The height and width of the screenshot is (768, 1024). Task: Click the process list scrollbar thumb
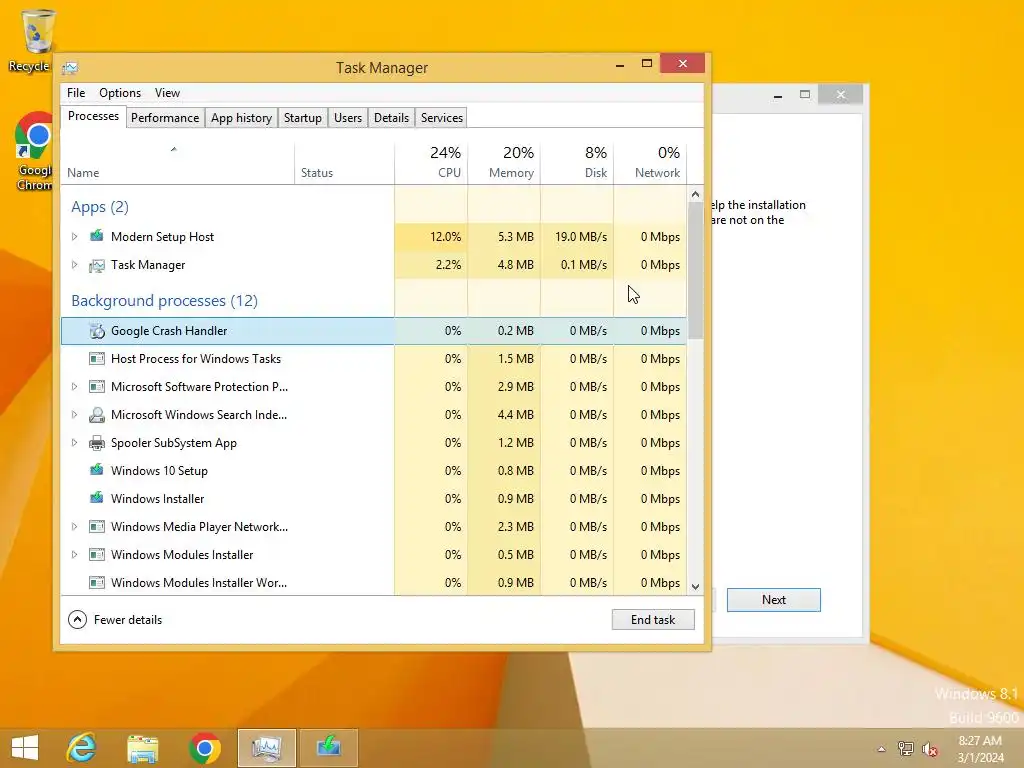(695, 270)
